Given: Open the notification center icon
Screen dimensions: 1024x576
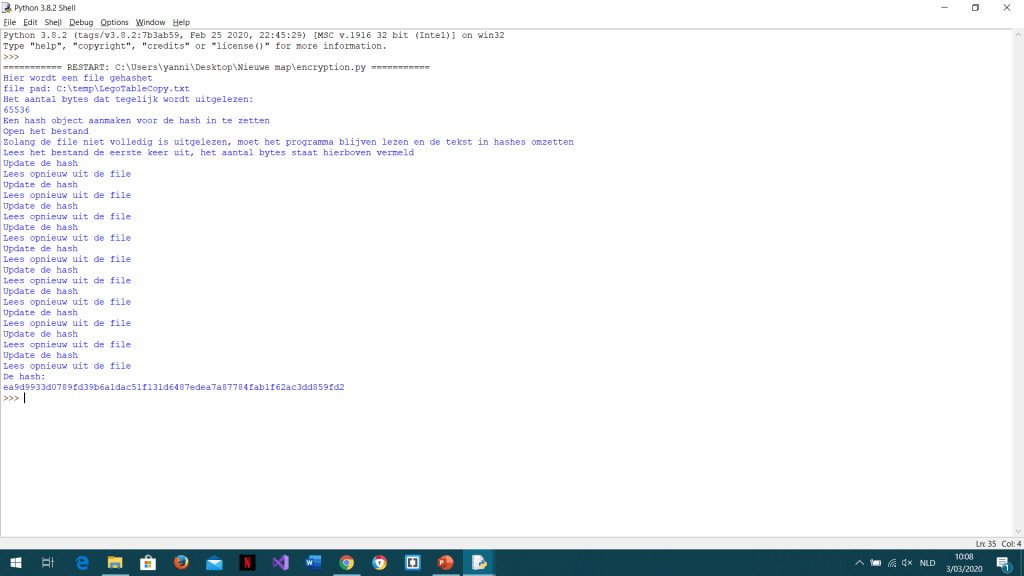Looking at the screenshot, I should (1003, 563).
